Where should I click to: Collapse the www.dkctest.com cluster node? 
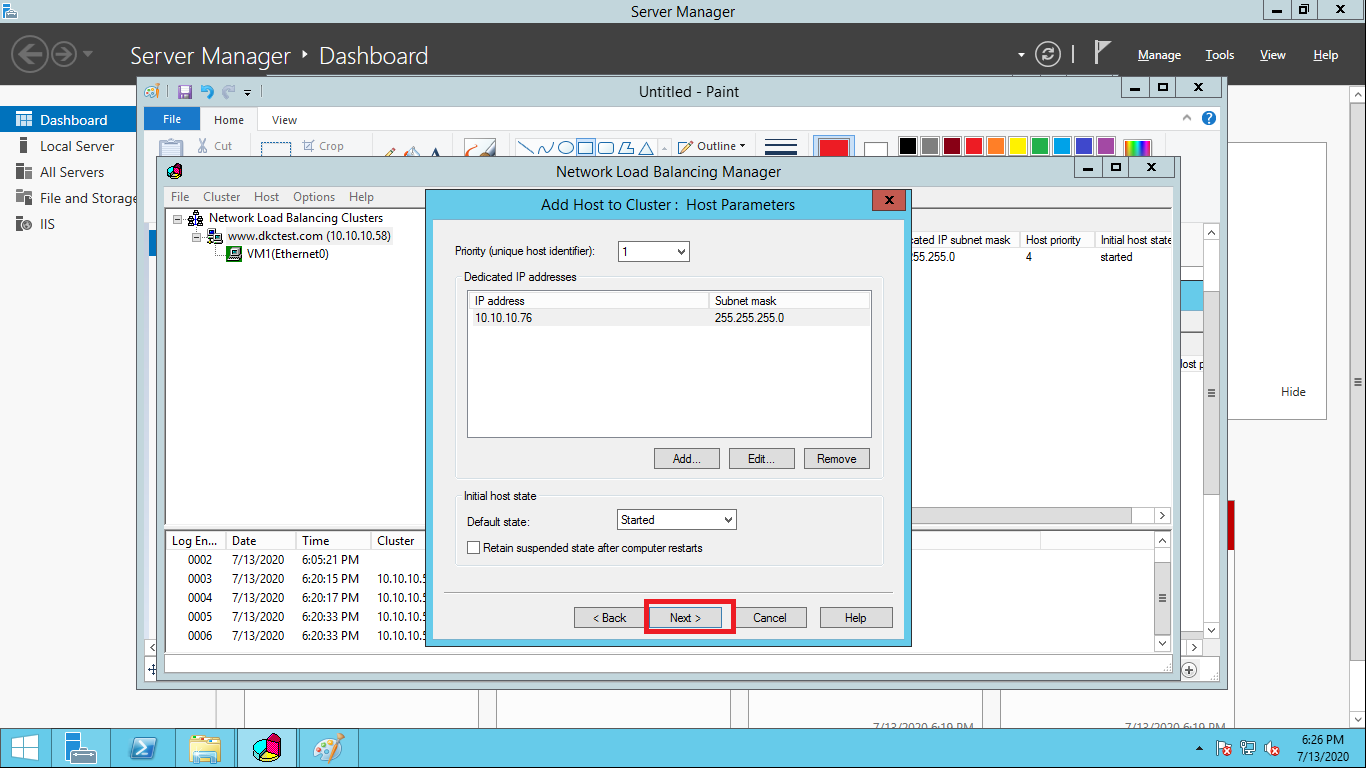pyautogui.click(x=196, y=236)
